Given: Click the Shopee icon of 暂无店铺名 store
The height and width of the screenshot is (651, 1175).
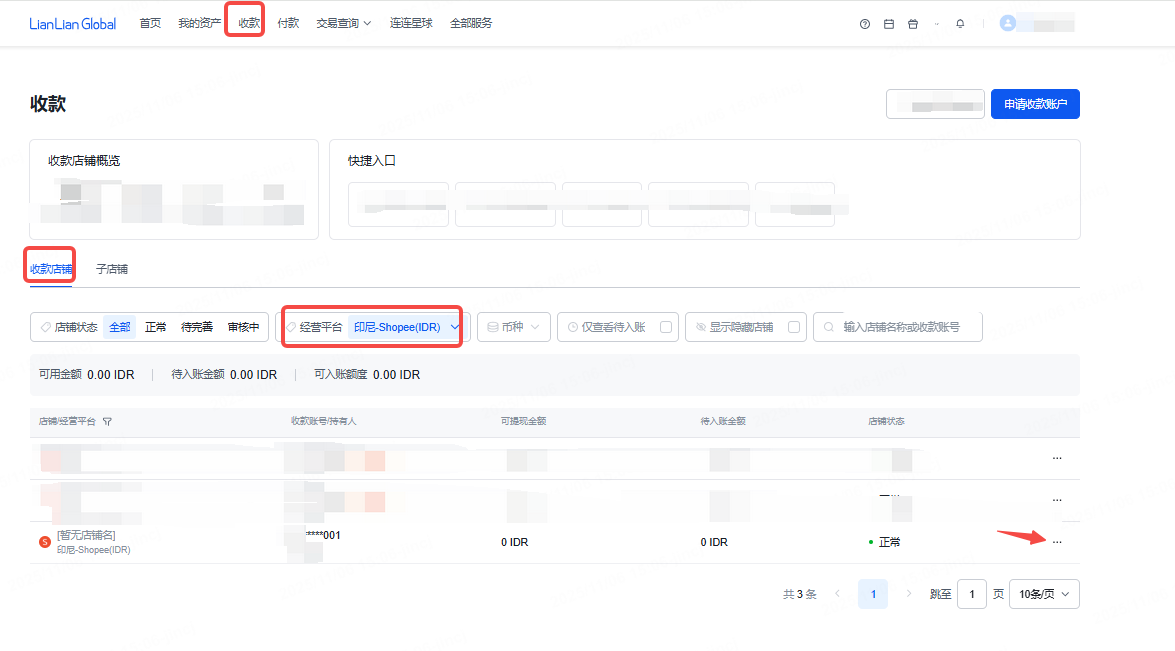Looking at the screenshot, I should click(x=45, y=542).
